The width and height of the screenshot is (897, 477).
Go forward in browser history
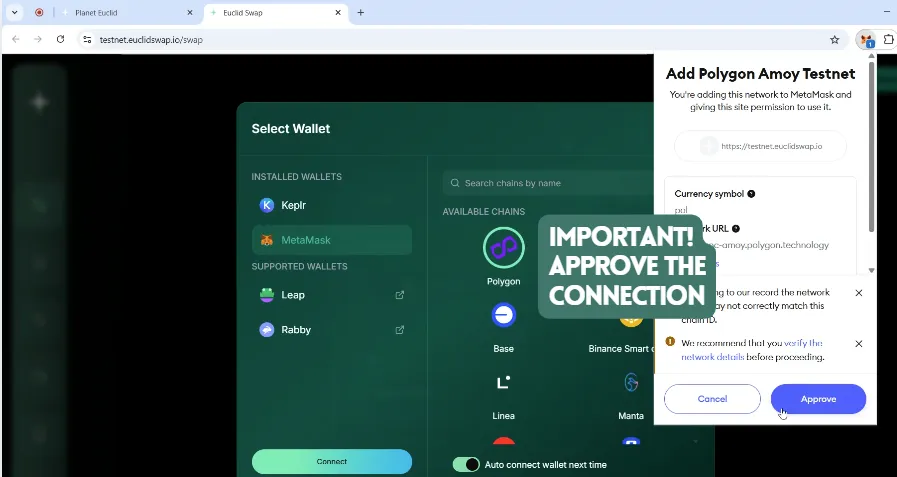[38, 39]
